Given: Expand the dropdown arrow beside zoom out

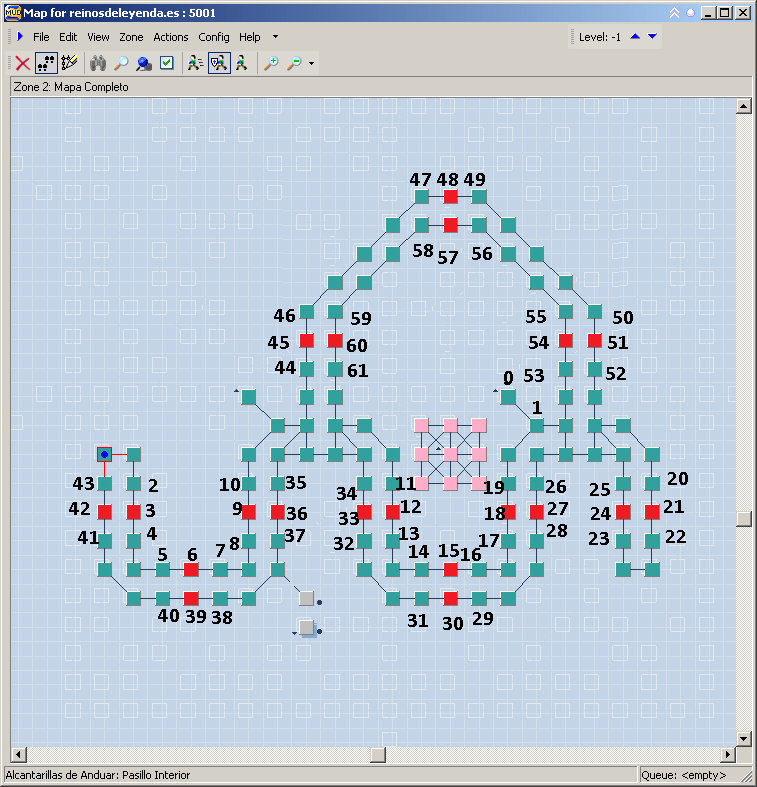Looking at the screenshot, I should coord(312,64).
